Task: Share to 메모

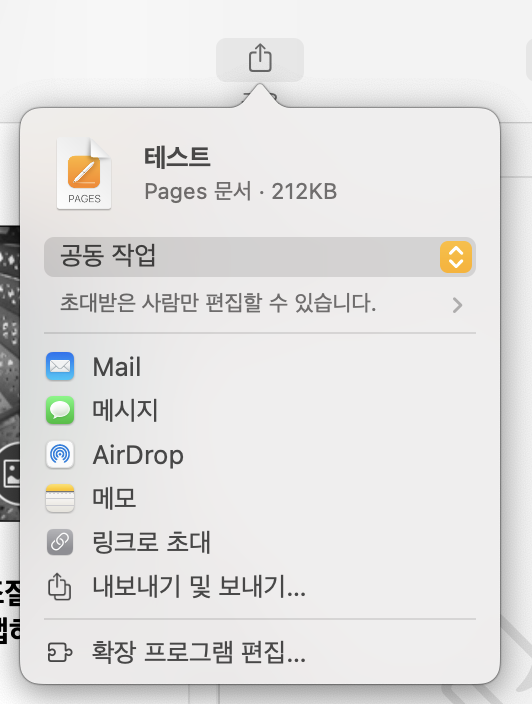Action: (x=114, y=498)
